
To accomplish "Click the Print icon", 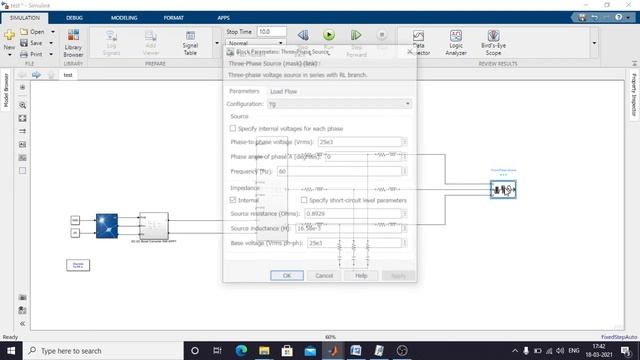I will click(24, 54).
